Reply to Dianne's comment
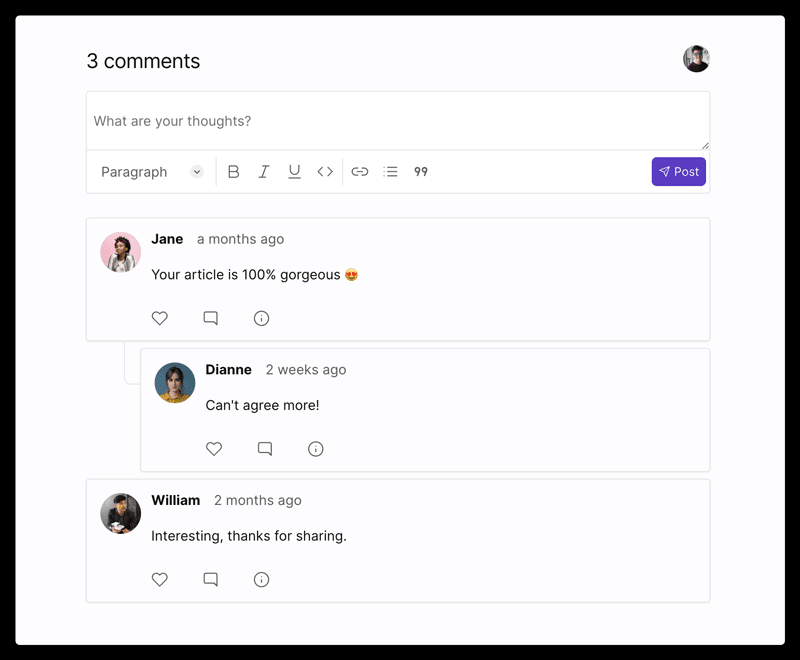Image resolution: width=800 pixels, height=660 pixels. point(265,449)
